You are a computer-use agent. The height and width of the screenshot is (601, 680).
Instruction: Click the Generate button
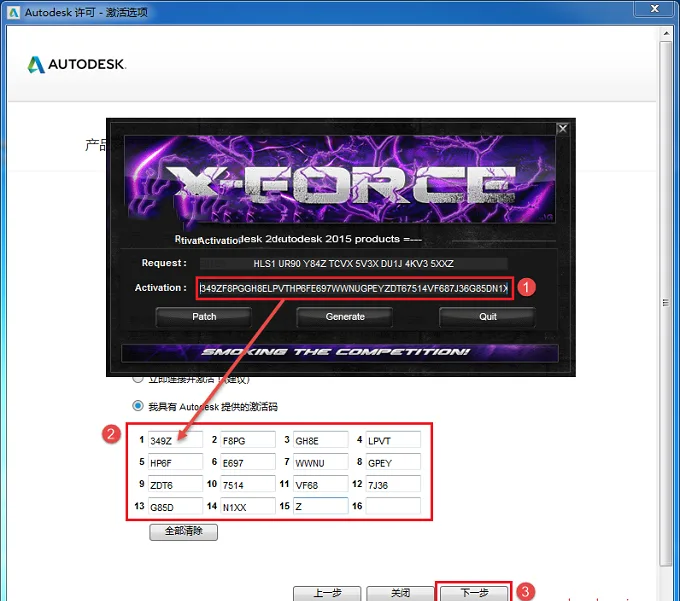point(345,317)
